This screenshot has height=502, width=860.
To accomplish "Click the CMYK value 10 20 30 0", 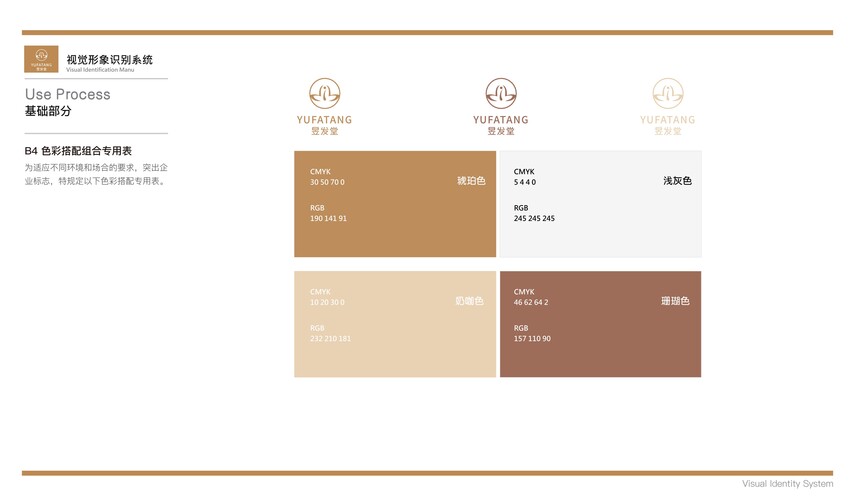I will click(327, 302).
